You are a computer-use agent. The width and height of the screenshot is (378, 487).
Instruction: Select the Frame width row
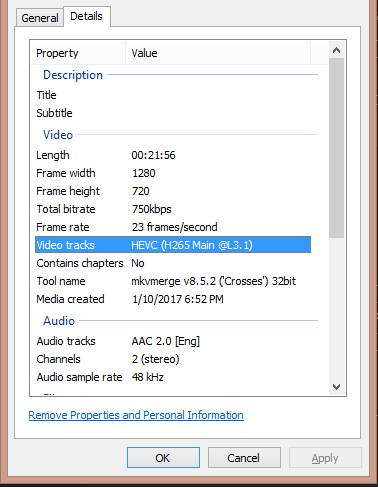tap(173, 173)
